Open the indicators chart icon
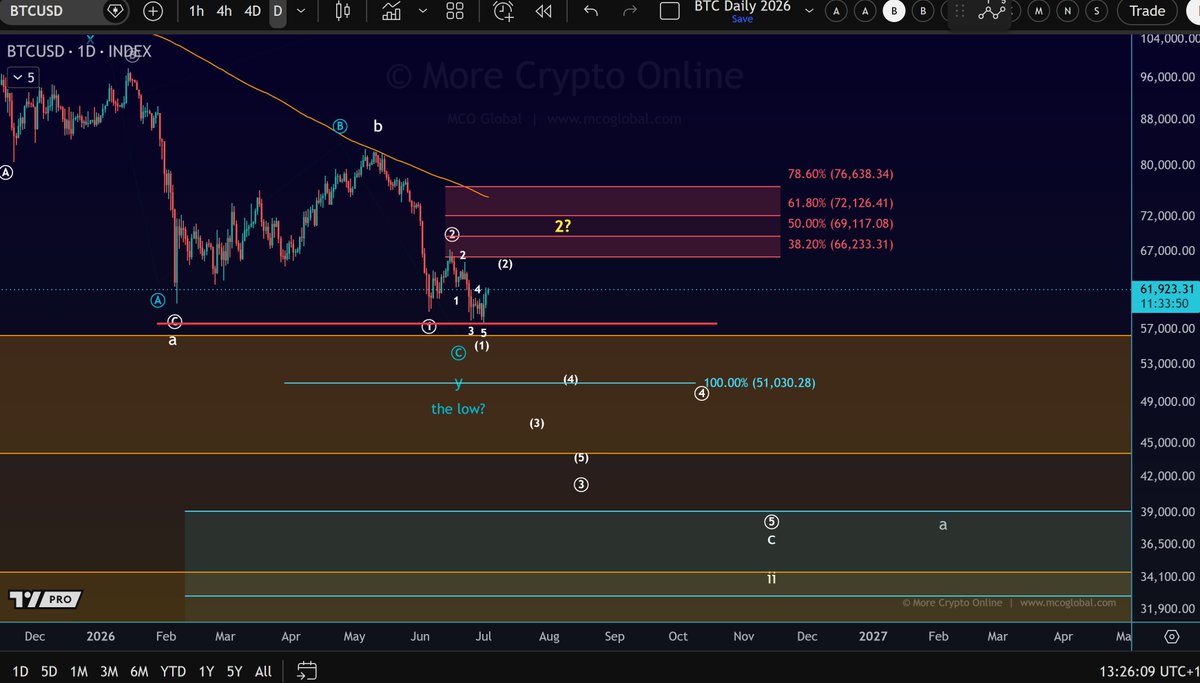The width and height of the screenshot is (1200, 683). pyautogui.click(x=392, y=11)
